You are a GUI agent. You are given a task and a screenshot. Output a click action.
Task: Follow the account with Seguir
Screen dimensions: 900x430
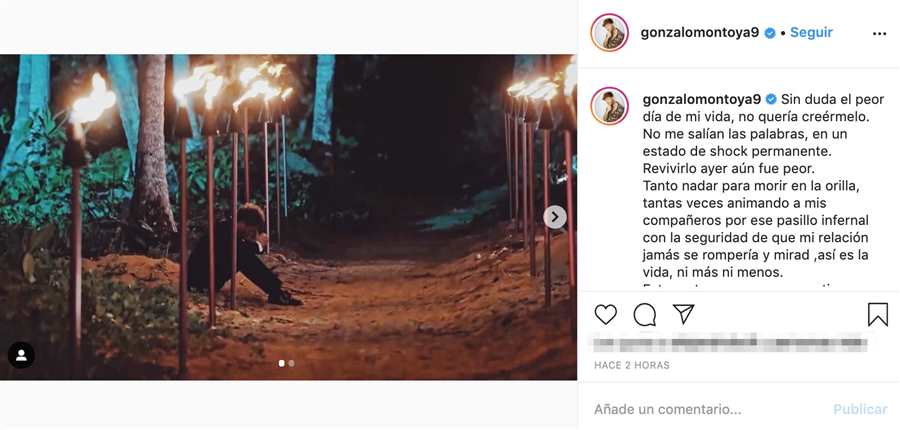(811, 33)
